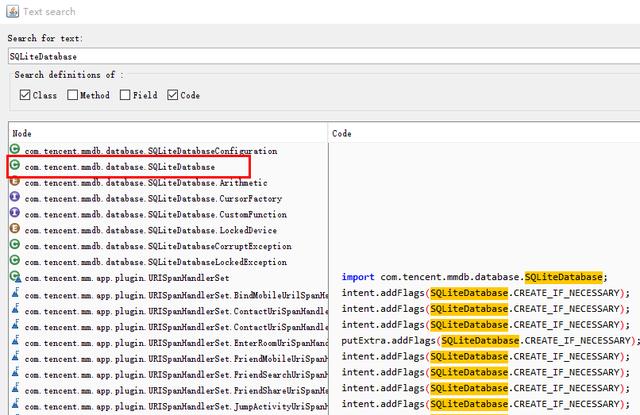Screen dimensions: 640x415
Task: Select the JumpActivityUriSpanHandler result row
Action: click(x=168, y=406)
